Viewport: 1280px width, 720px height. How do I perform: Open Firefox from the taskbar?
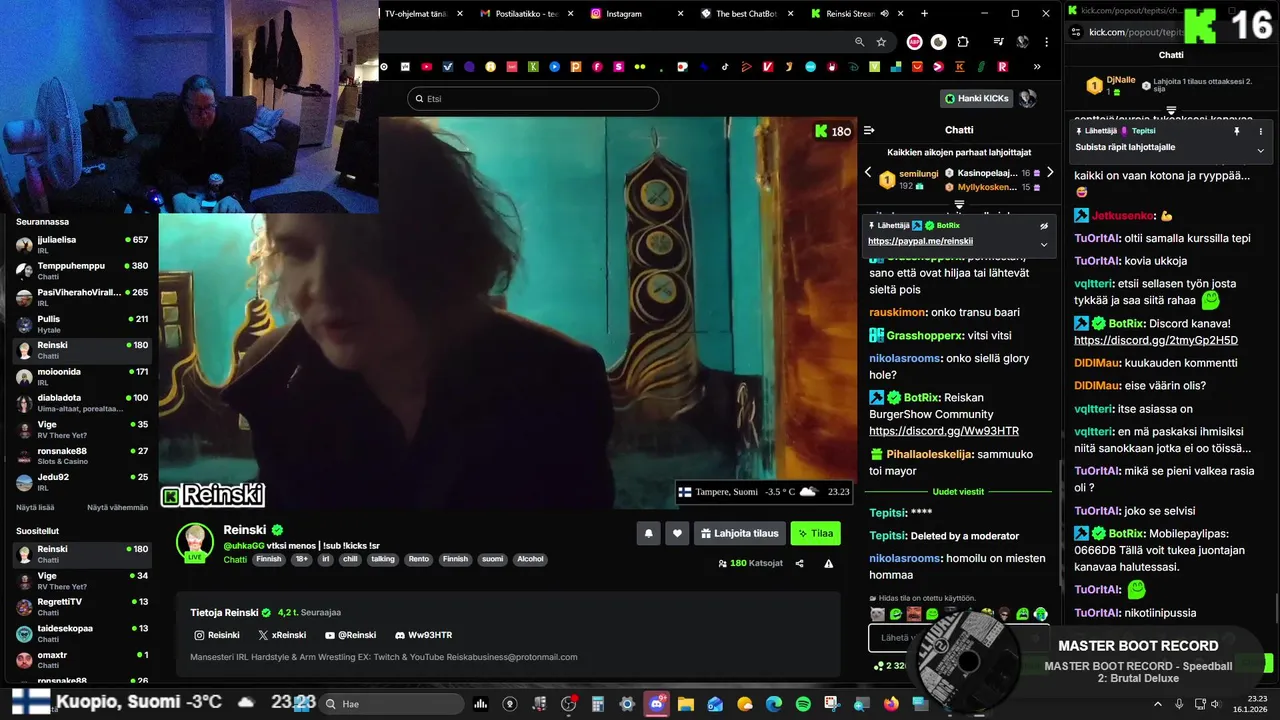[x=891, y=704]
